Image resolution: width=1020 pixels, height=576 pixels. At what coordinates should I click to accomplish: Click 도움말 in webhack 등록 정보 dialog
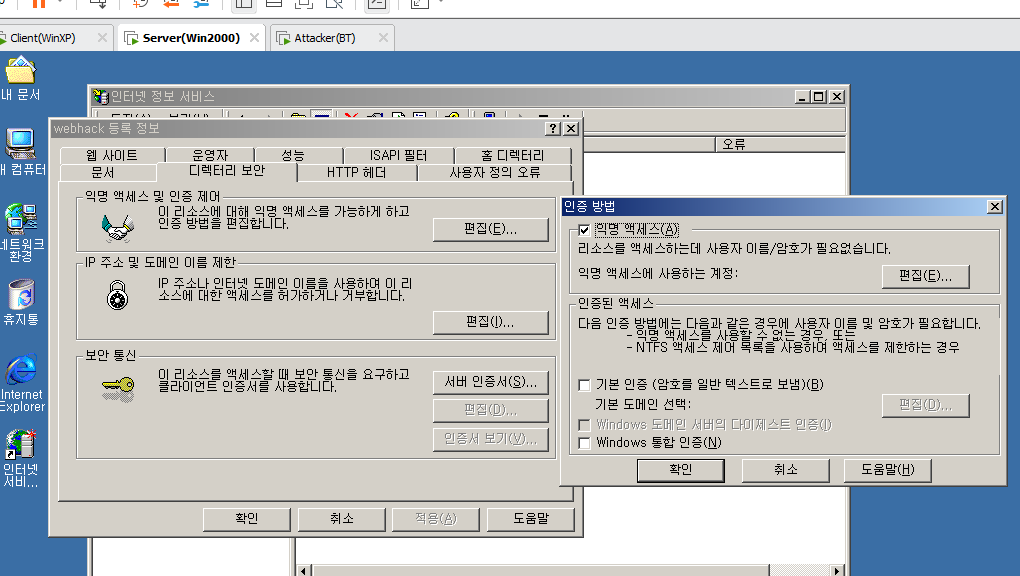point(531,519)
